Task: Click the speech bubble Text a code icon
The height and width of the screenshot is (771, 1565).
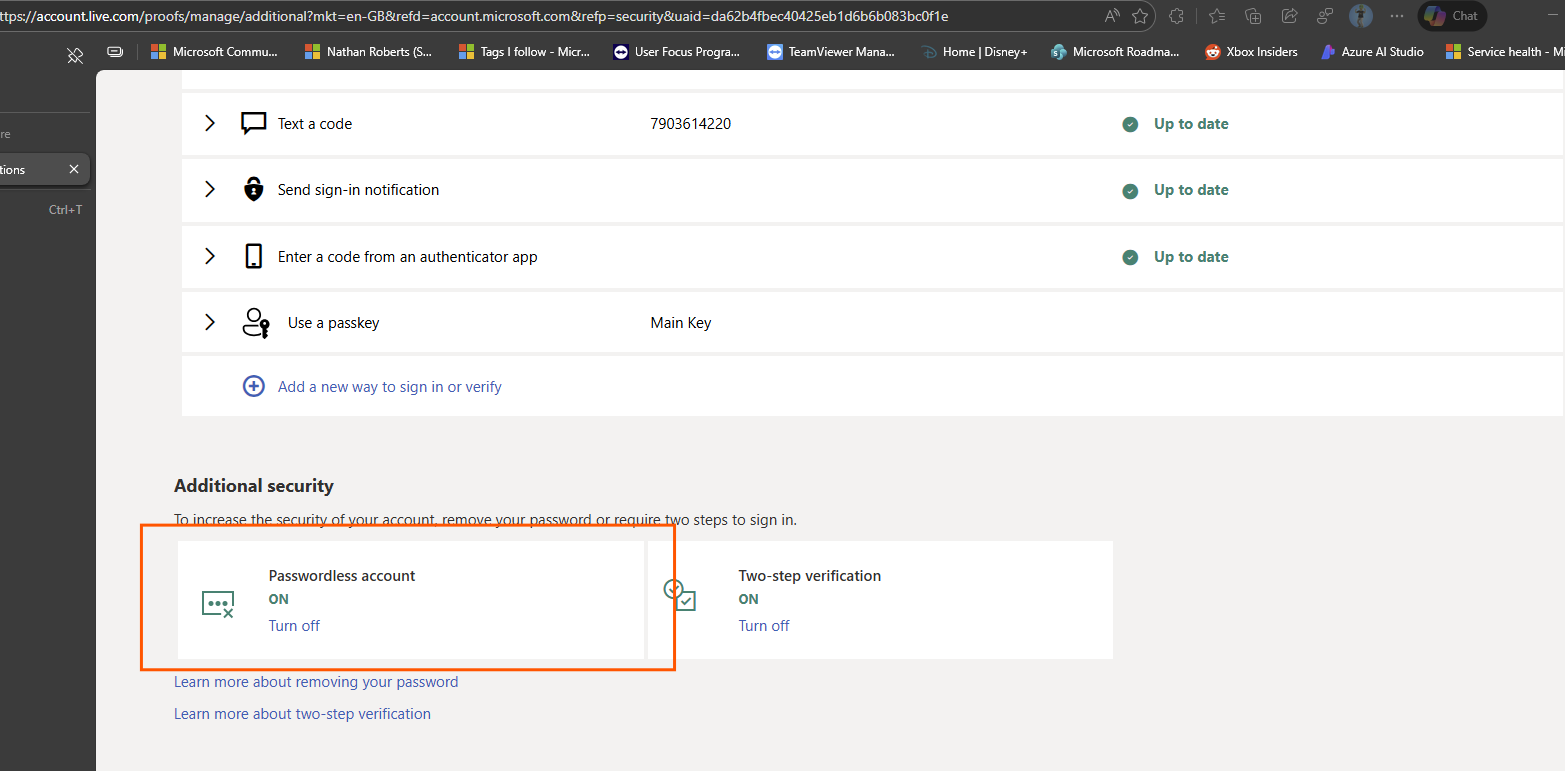Action: (x=254, y=124)
